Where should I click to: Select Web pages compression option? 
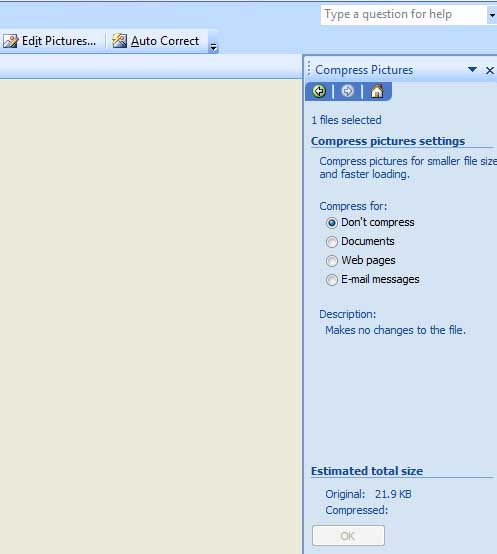[x=332, y=261]
